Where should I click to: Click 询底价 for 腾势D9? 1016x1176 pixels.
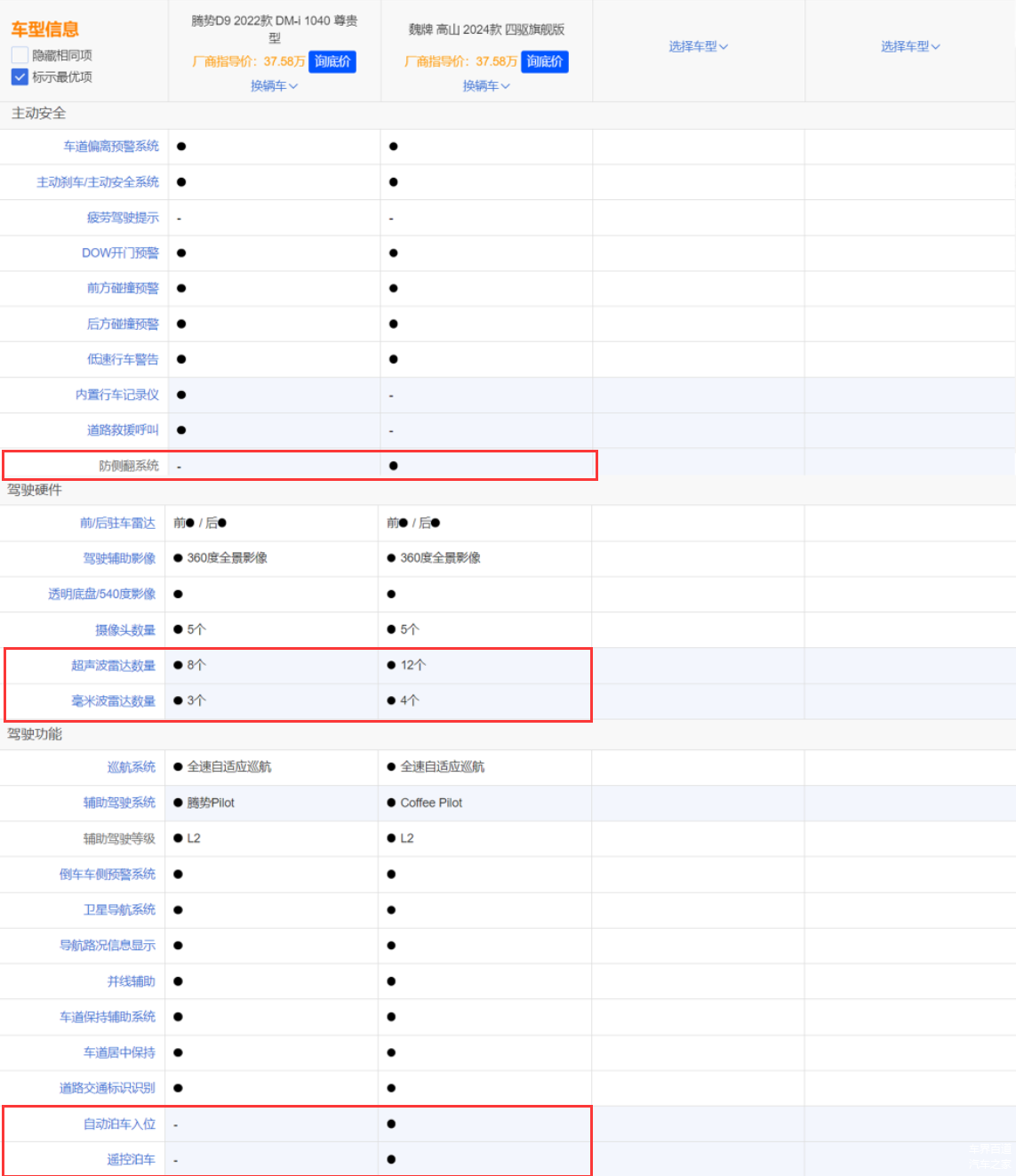point(332,61)
